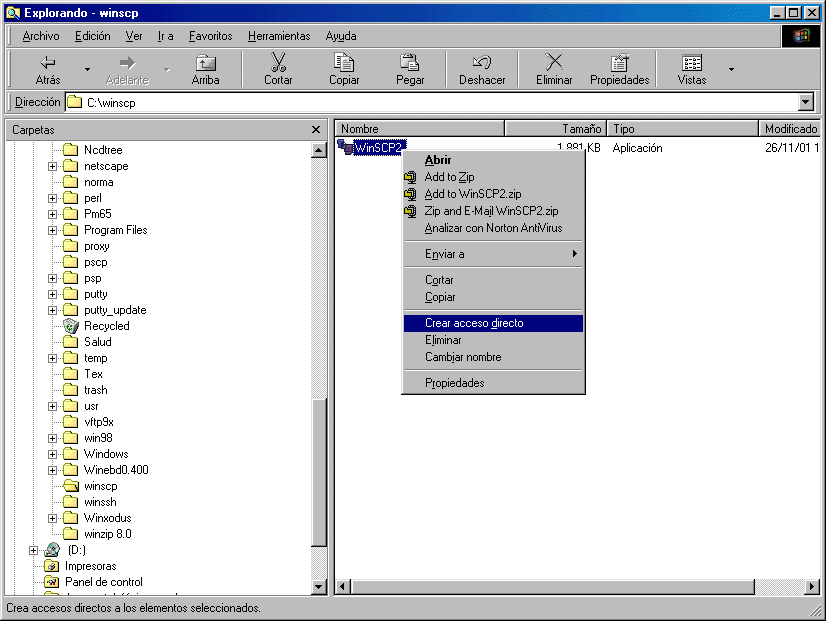Open the Enviar a submenu
The width and height of the screenshot is (826, 621).
tap(494, 254)
